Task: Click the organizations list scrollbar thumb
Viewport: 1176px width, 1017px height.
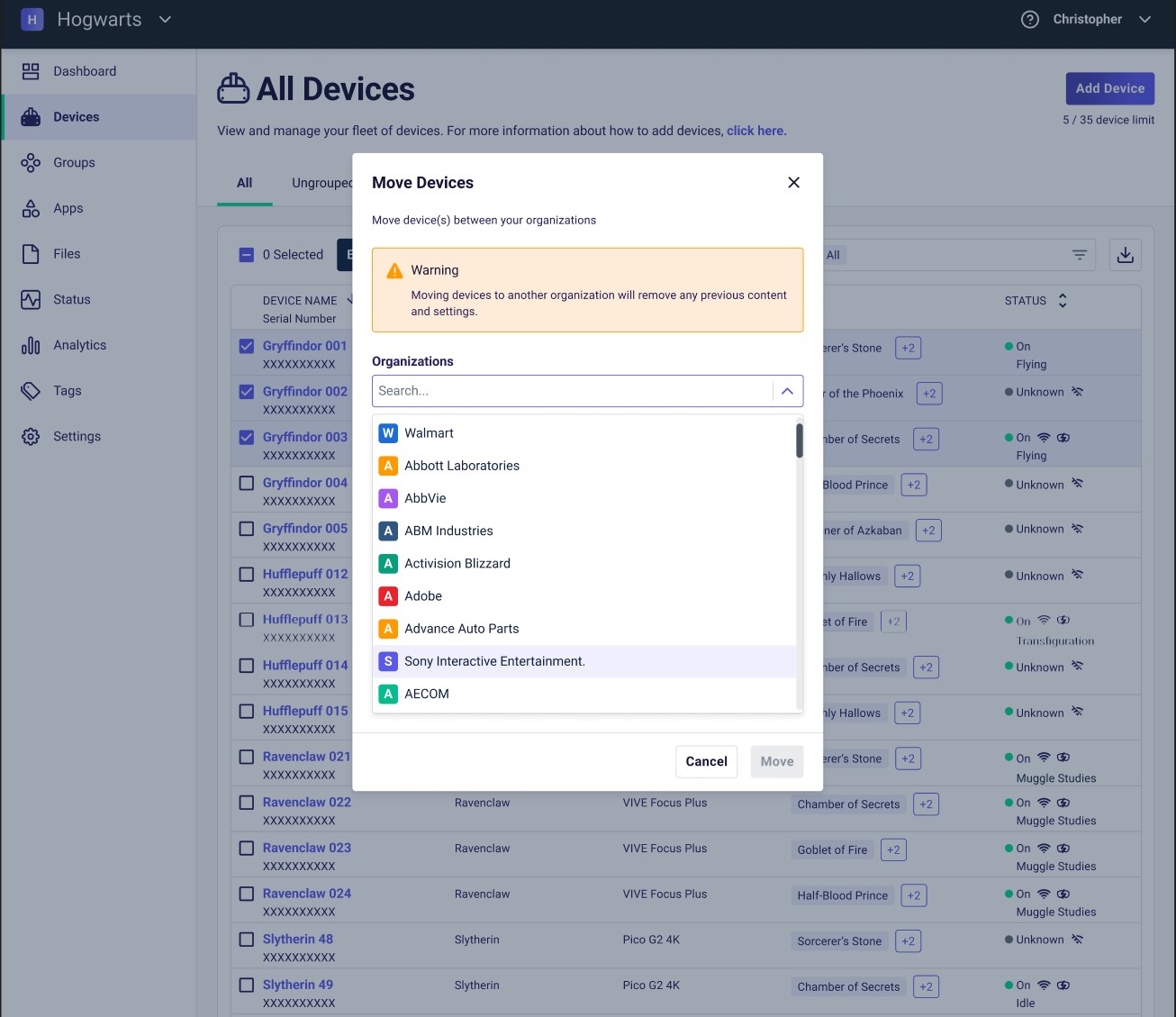Action: tap(800, 440)
